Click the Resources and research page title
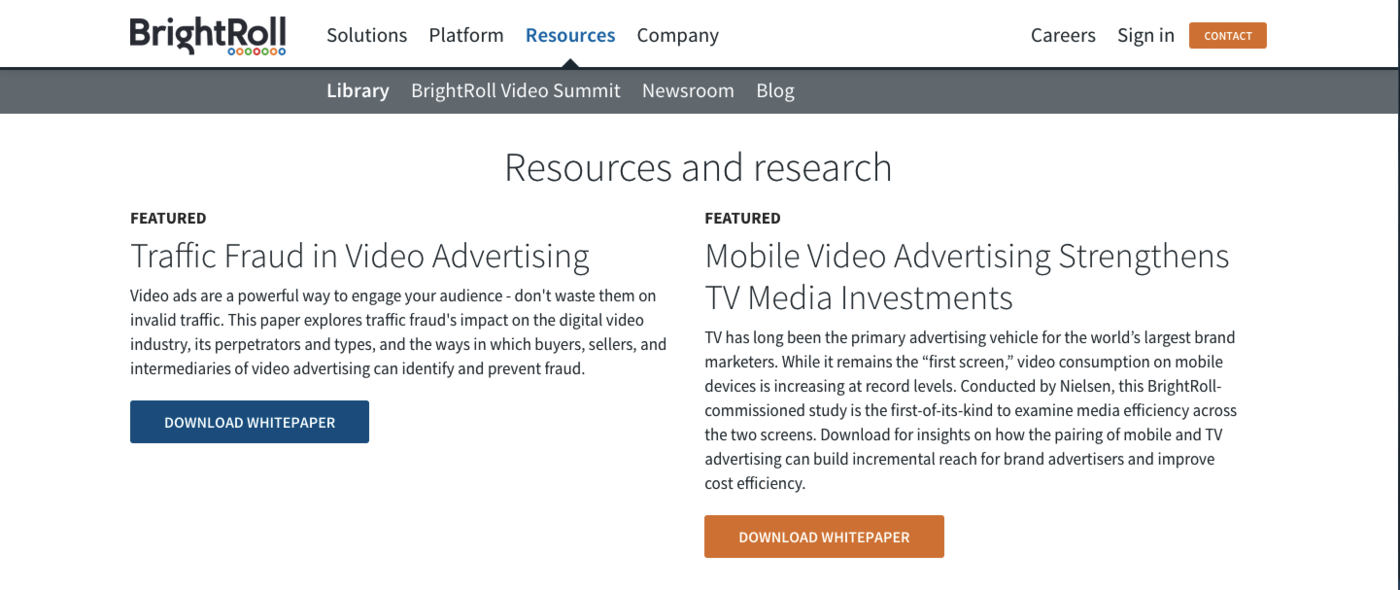Image resolution: width=1400 pixels, height=590 pixels. pos(700,167)
